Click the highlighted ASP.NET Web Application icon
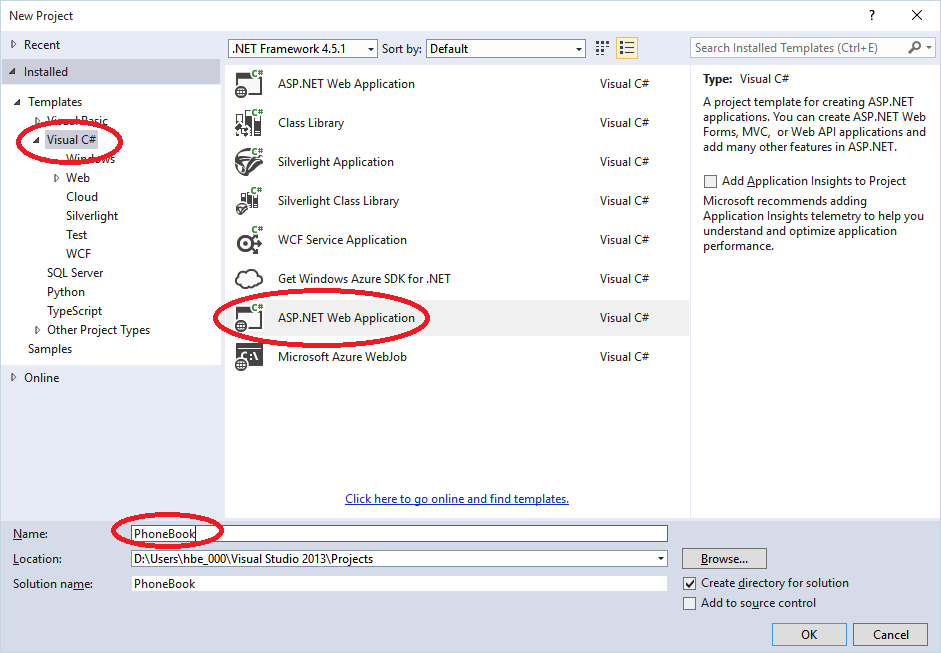 coord(249,318)
